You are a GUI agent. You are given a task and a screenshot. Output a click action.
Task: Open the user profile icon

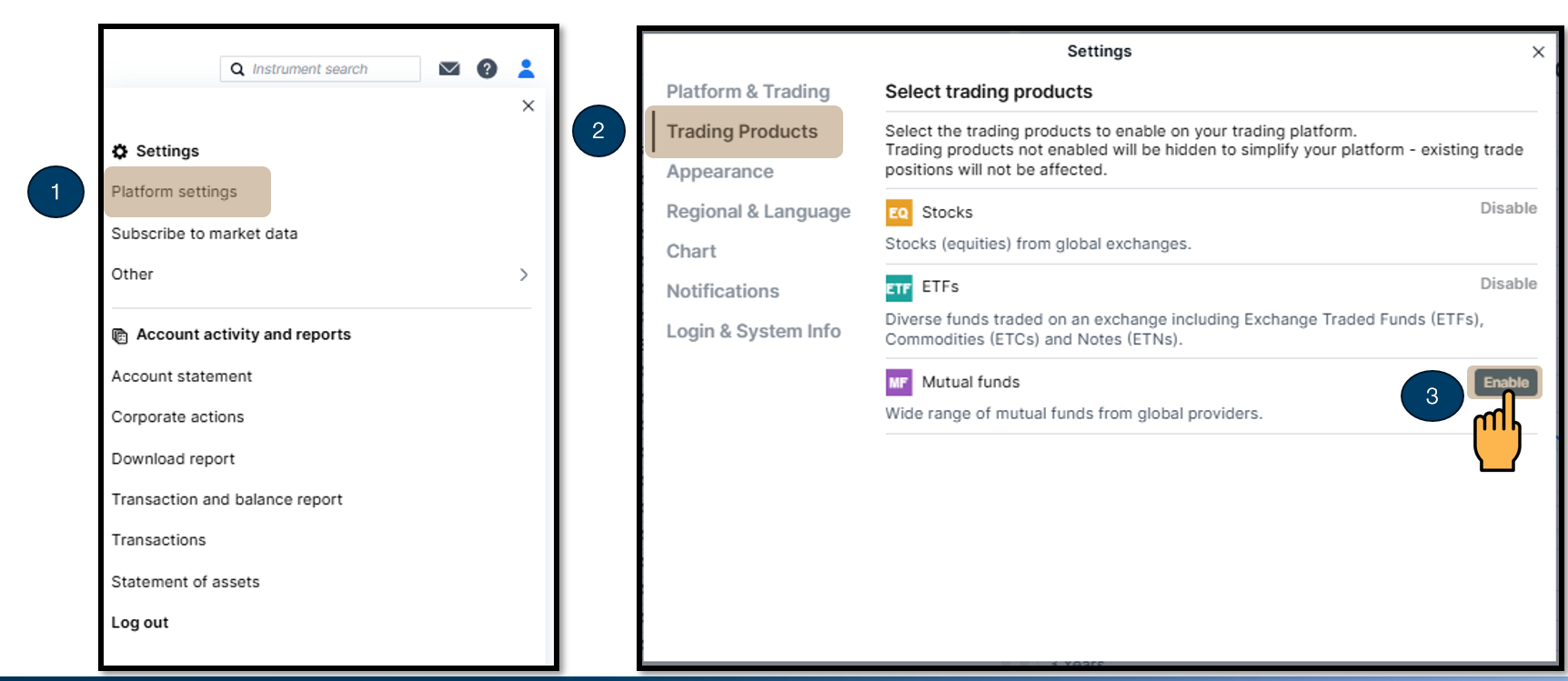point(526,68)
